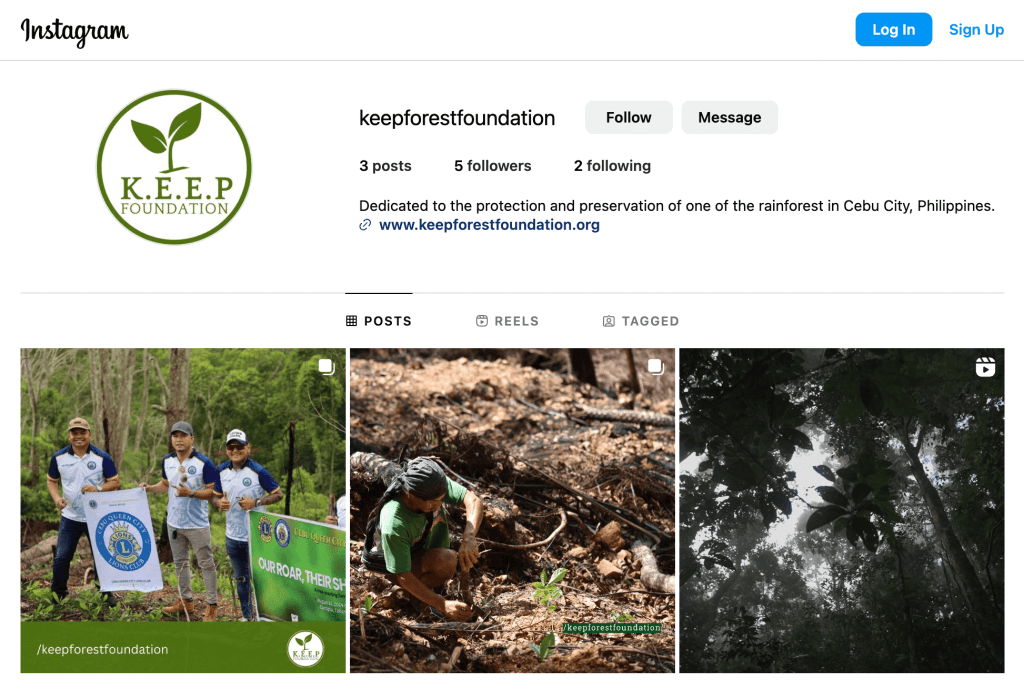This screenshot has width=1024, height=690.
Task: Click the Sign Up link
Action: tap(976, 29)
